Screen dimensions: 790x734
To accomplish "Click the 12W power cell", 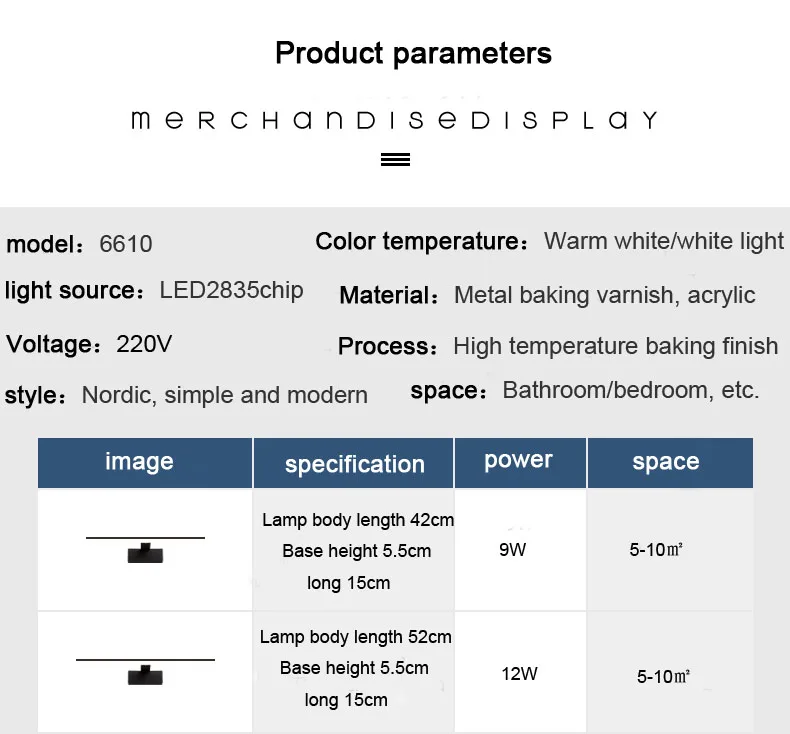I will tap(519, 674).
